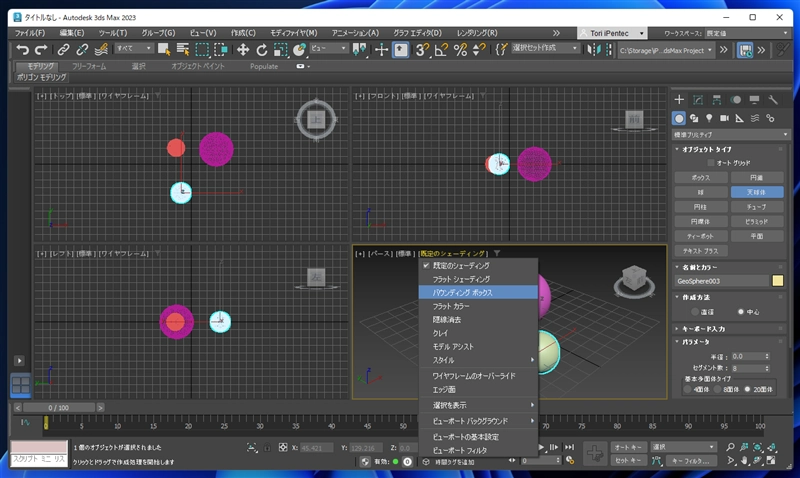Open the Utilities wrench panel icon
The width and height of the screenshot is (800, 478).
[773, 99]
